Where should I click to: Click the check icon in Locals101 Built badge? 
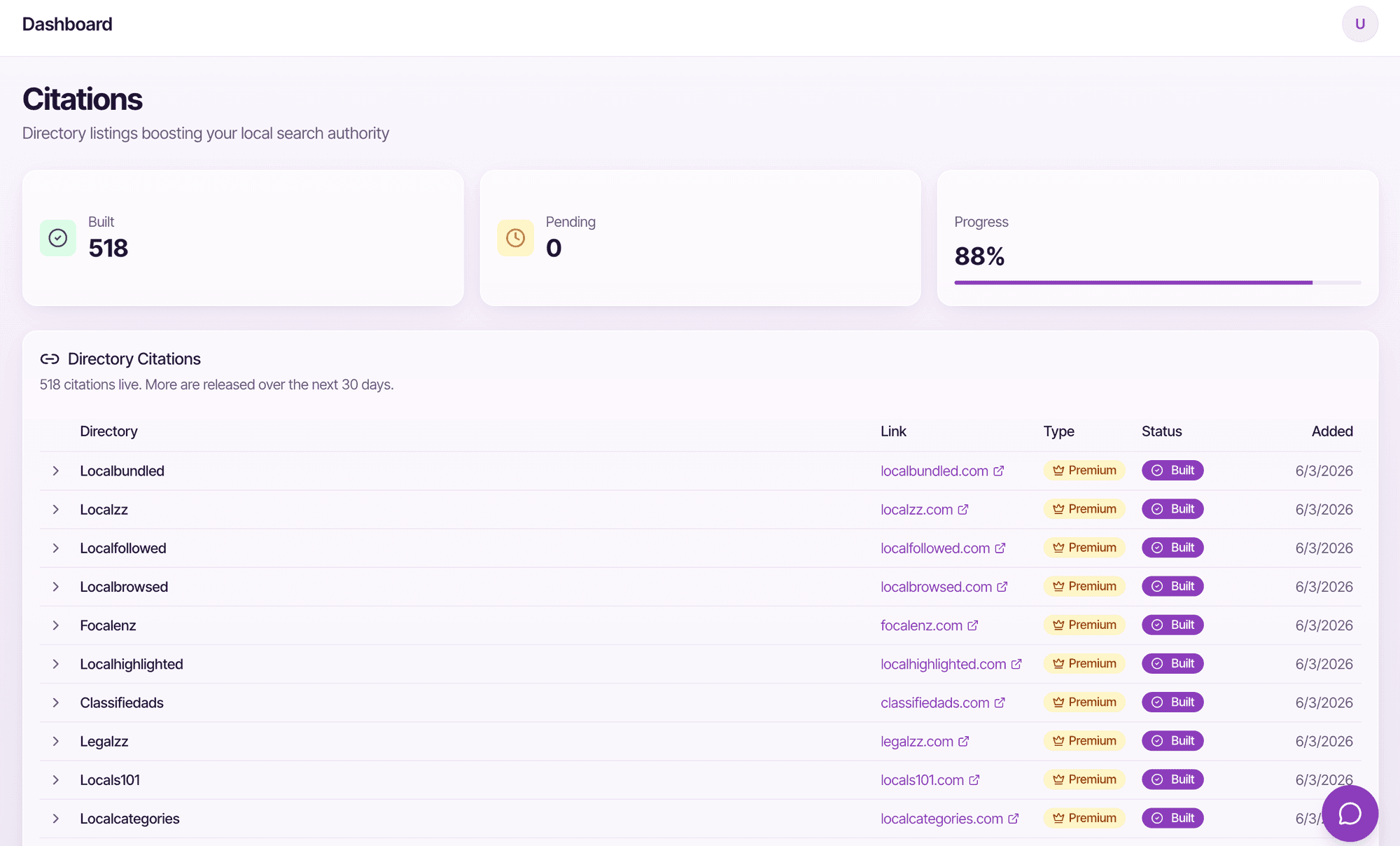click(1157, 779)
